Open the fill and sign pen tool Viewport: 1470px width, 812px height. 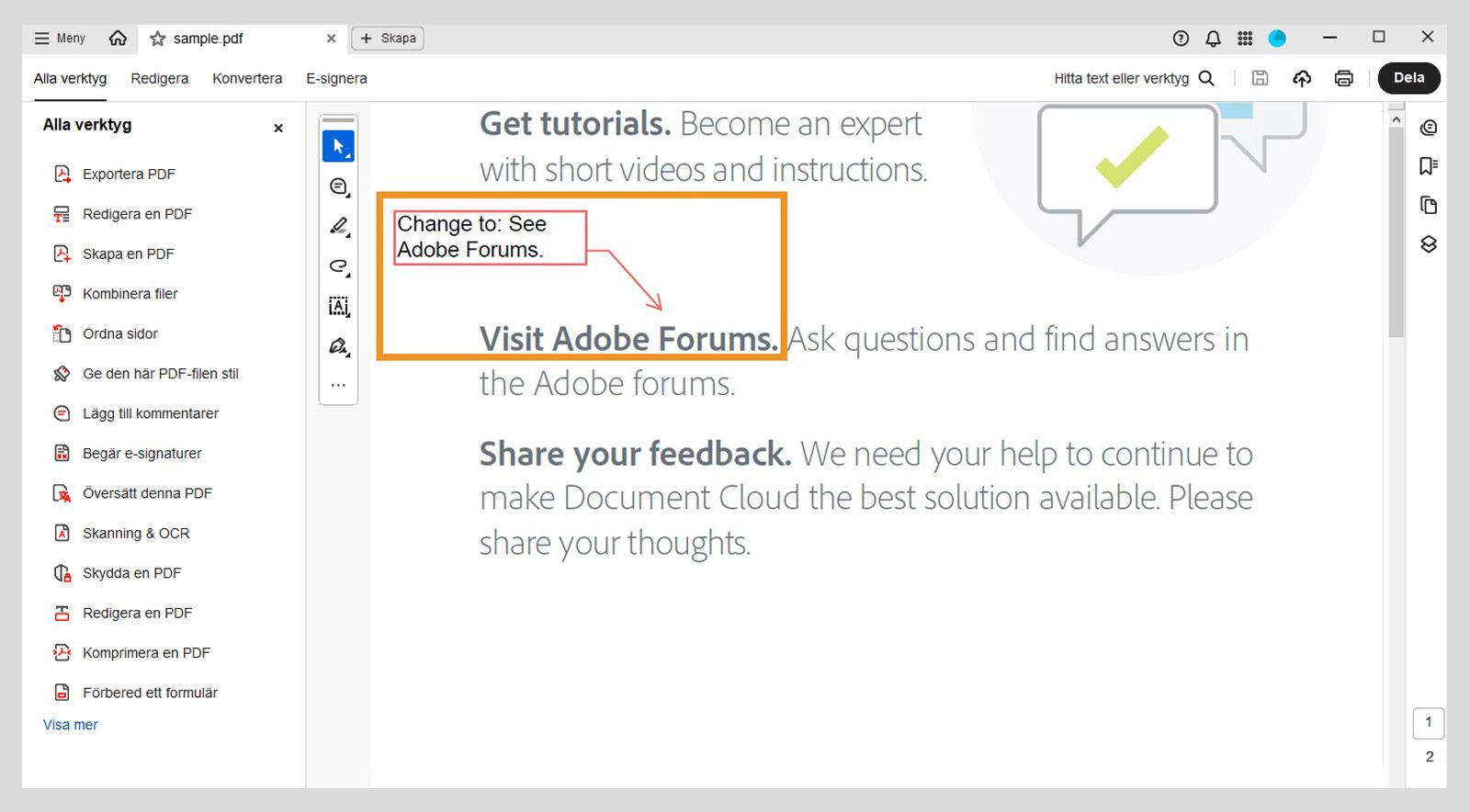click(338, 346)
